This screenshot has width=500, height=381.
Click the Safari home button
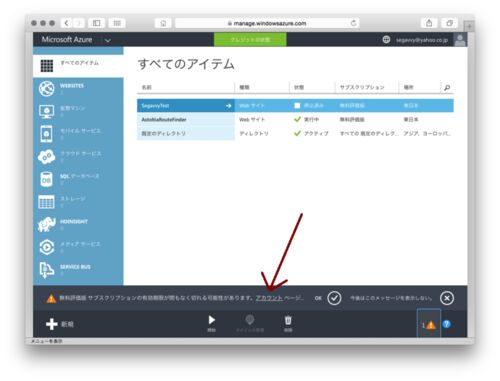click(x=163, y=23)
